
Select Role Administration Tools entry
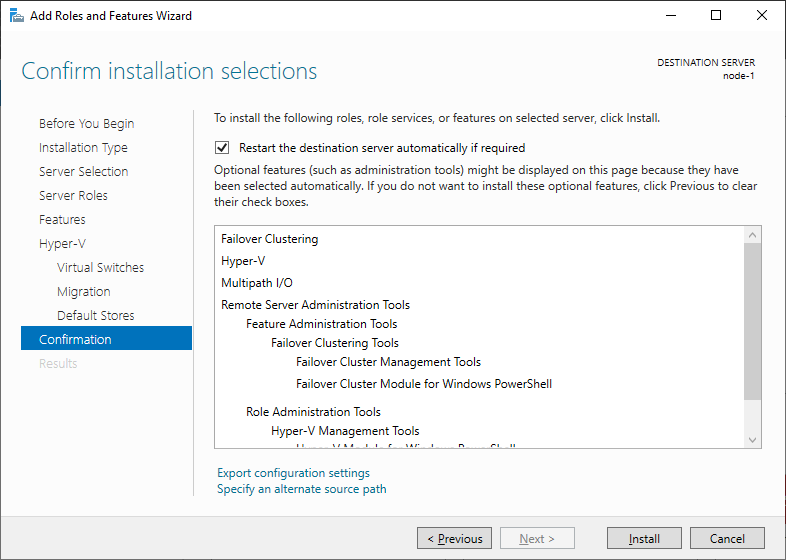coord(313,412)
